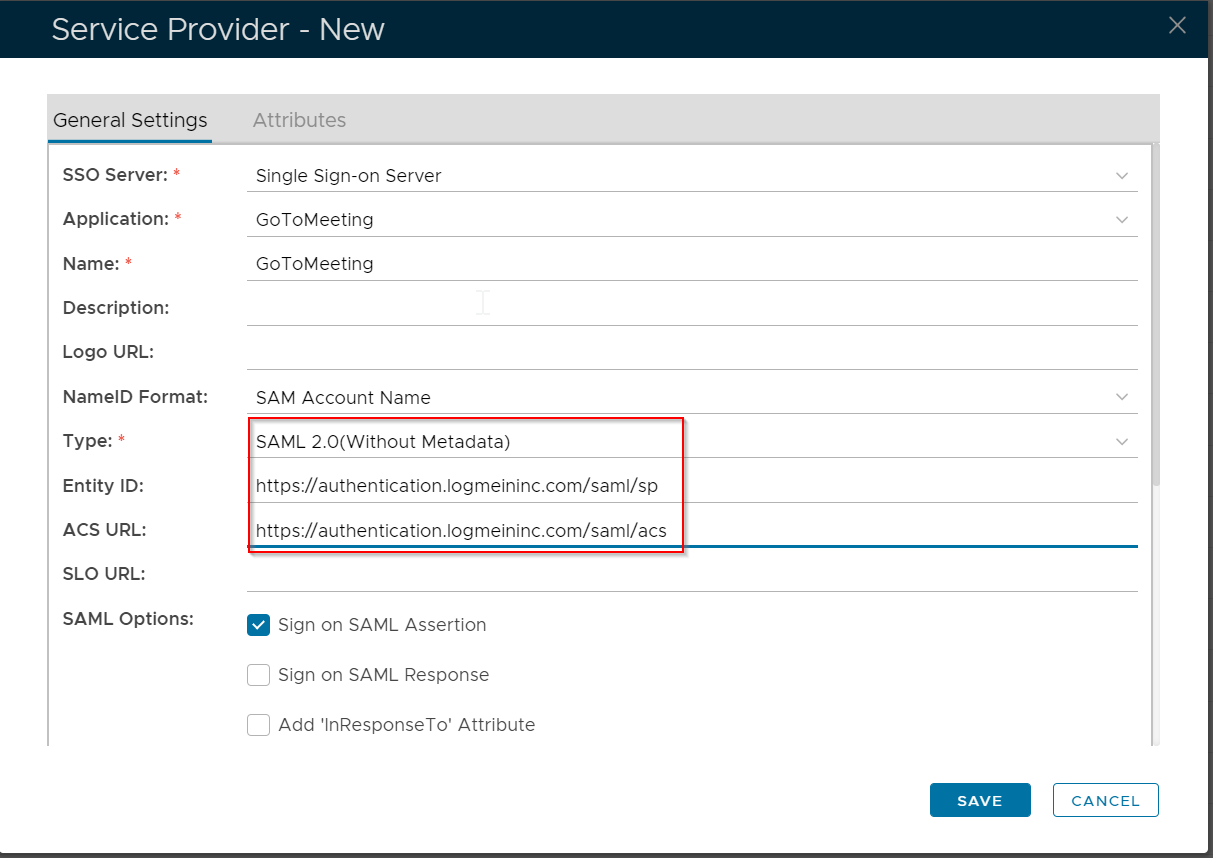Viewport: 1213px width, 858px height.
Task: Click into the Name text field
Action: (690, 264)
